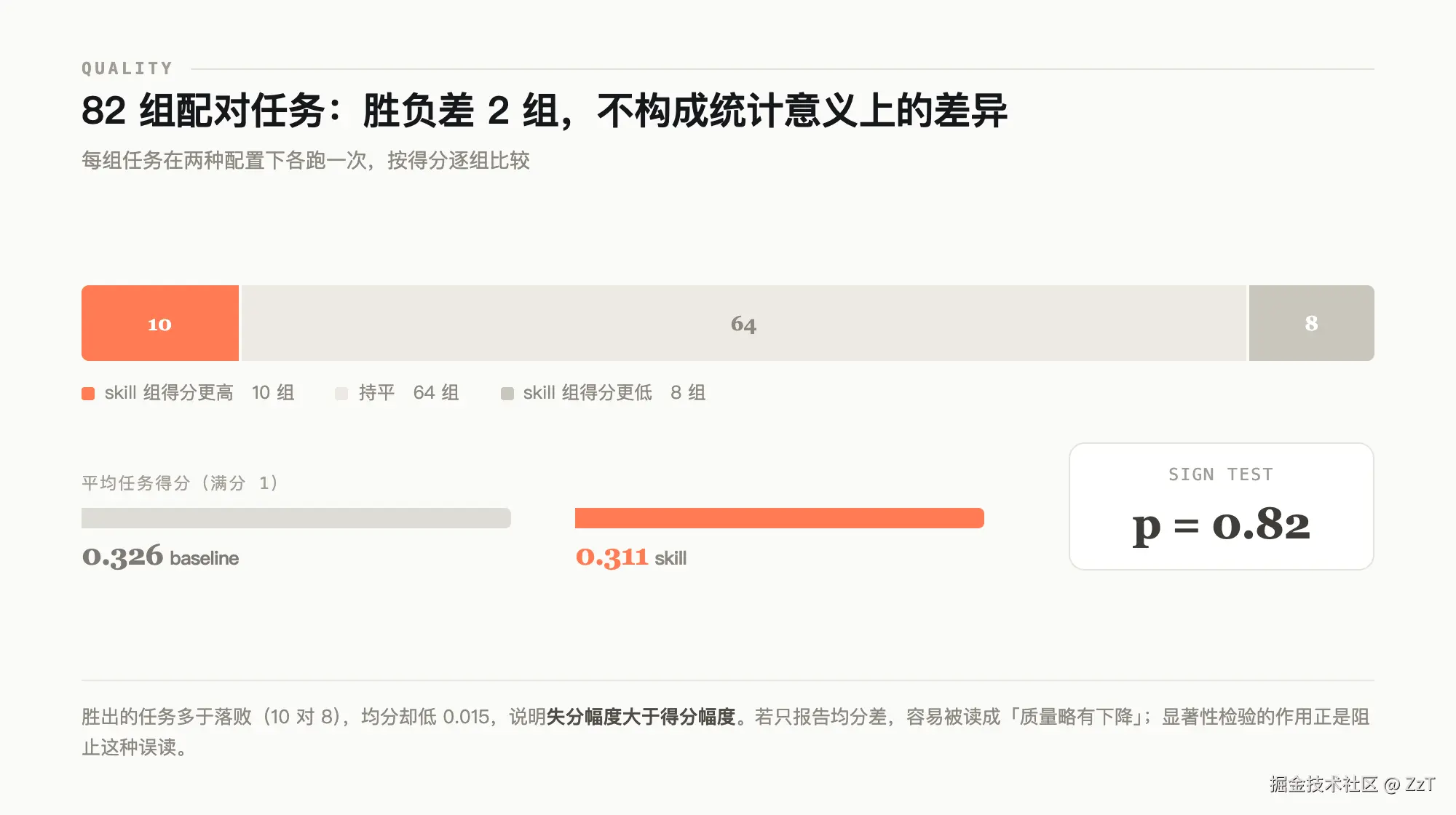This screenshot has width=1456, height=815.
Task: Click the gray legend swatch for skill 组得分更低
Action: coord(507,394)
